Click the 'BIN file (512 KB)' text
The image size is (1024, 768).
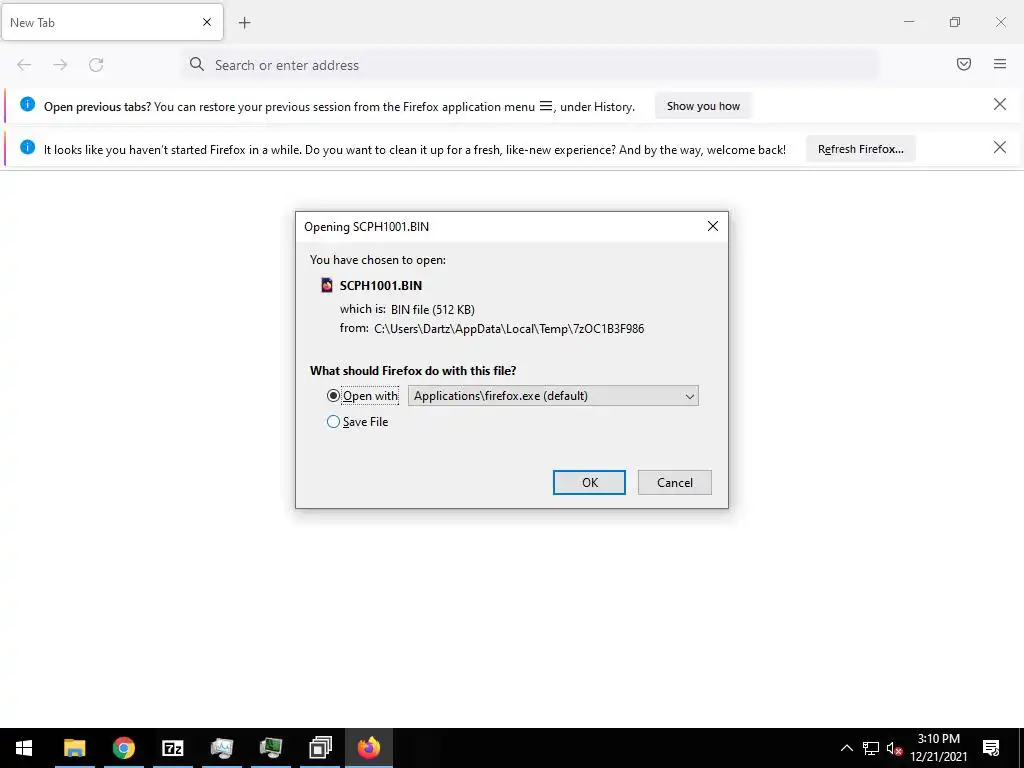point(433,310)
